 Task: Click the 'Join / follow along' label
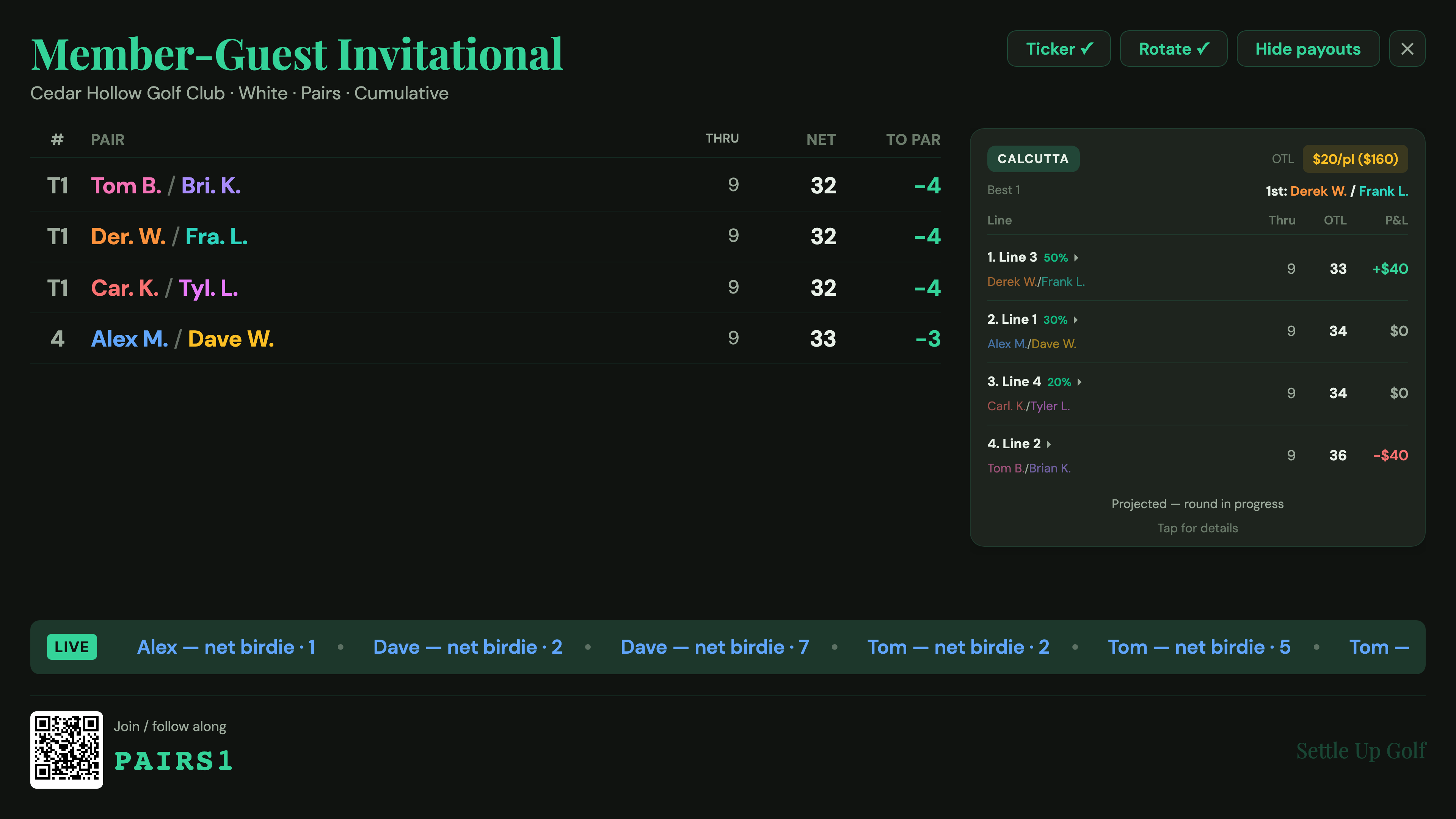point(170,726)
